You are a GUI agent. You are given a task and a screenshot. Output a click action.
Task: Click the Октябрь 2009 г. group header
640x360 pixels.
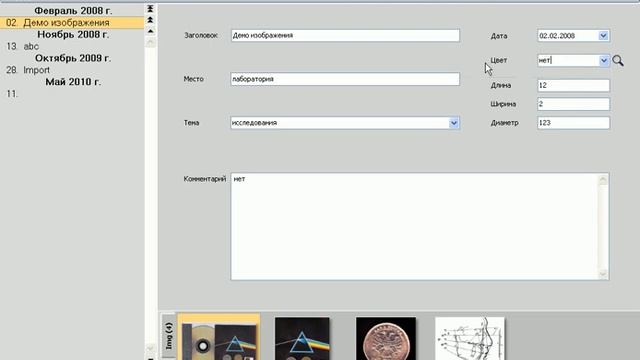coord(73,58)
